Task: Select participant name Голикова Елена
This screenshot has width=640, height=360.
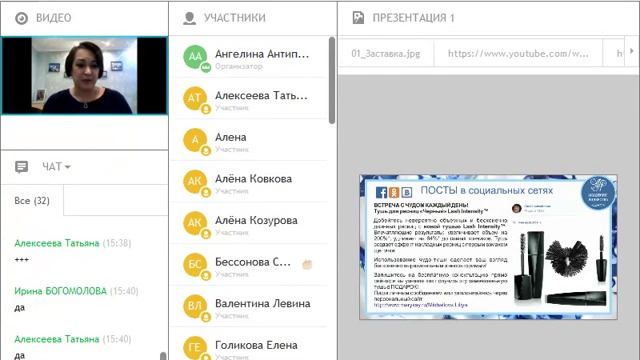Action: [x=256, y=345]
